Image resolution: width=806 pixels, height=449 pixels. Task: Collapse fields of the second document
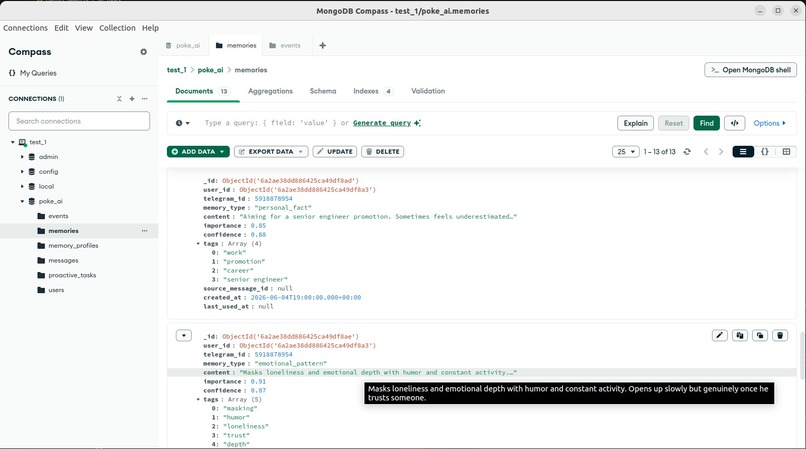184,335
